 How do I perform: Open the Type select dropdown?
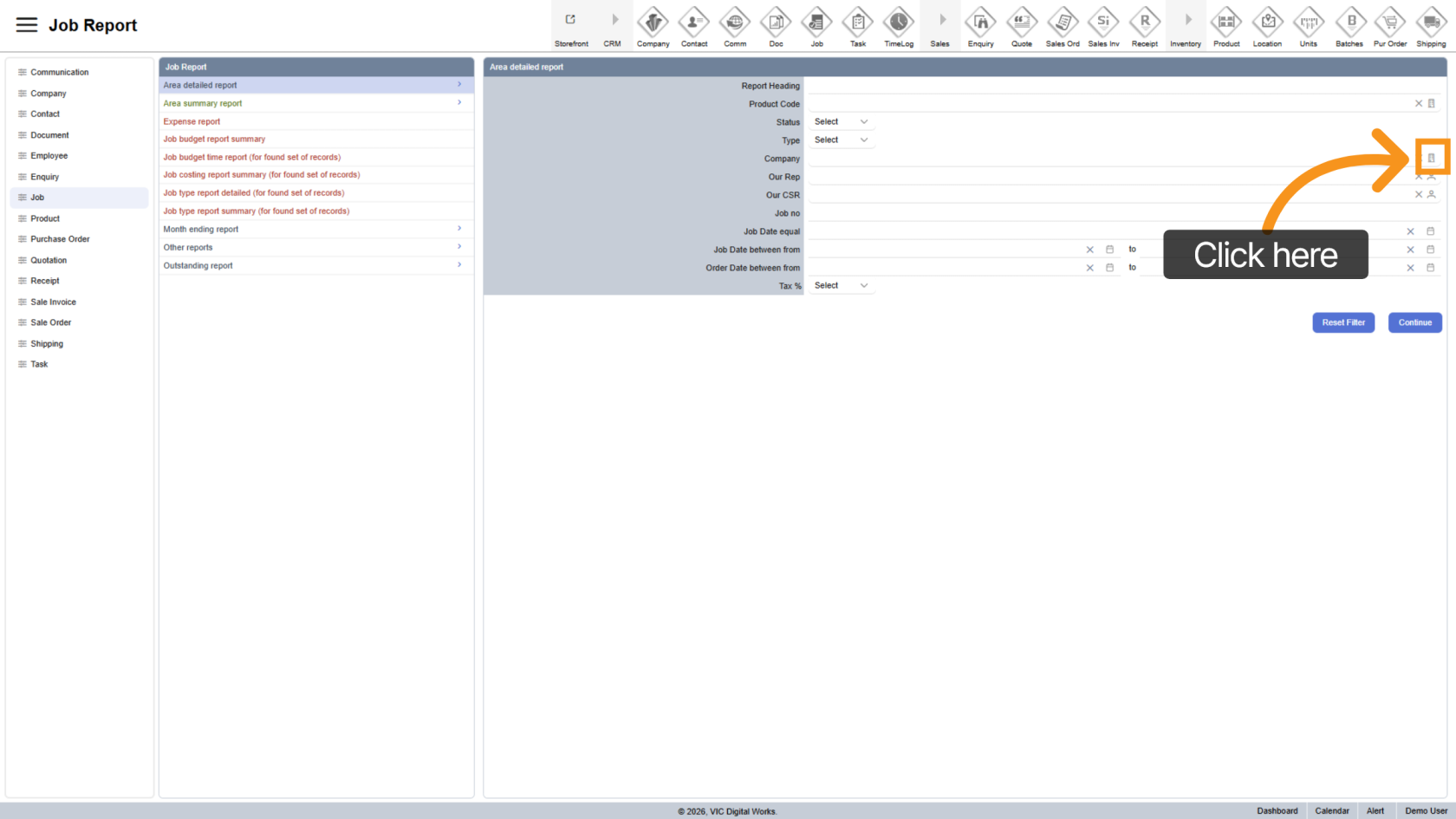(841, 140)
